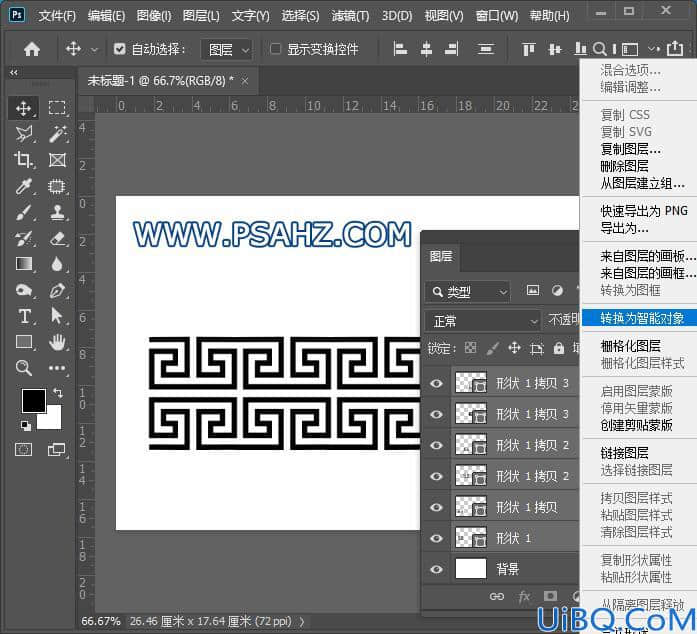Open the Share icon at top right
The height and width of the screenshot is (634, 697).
675,48
